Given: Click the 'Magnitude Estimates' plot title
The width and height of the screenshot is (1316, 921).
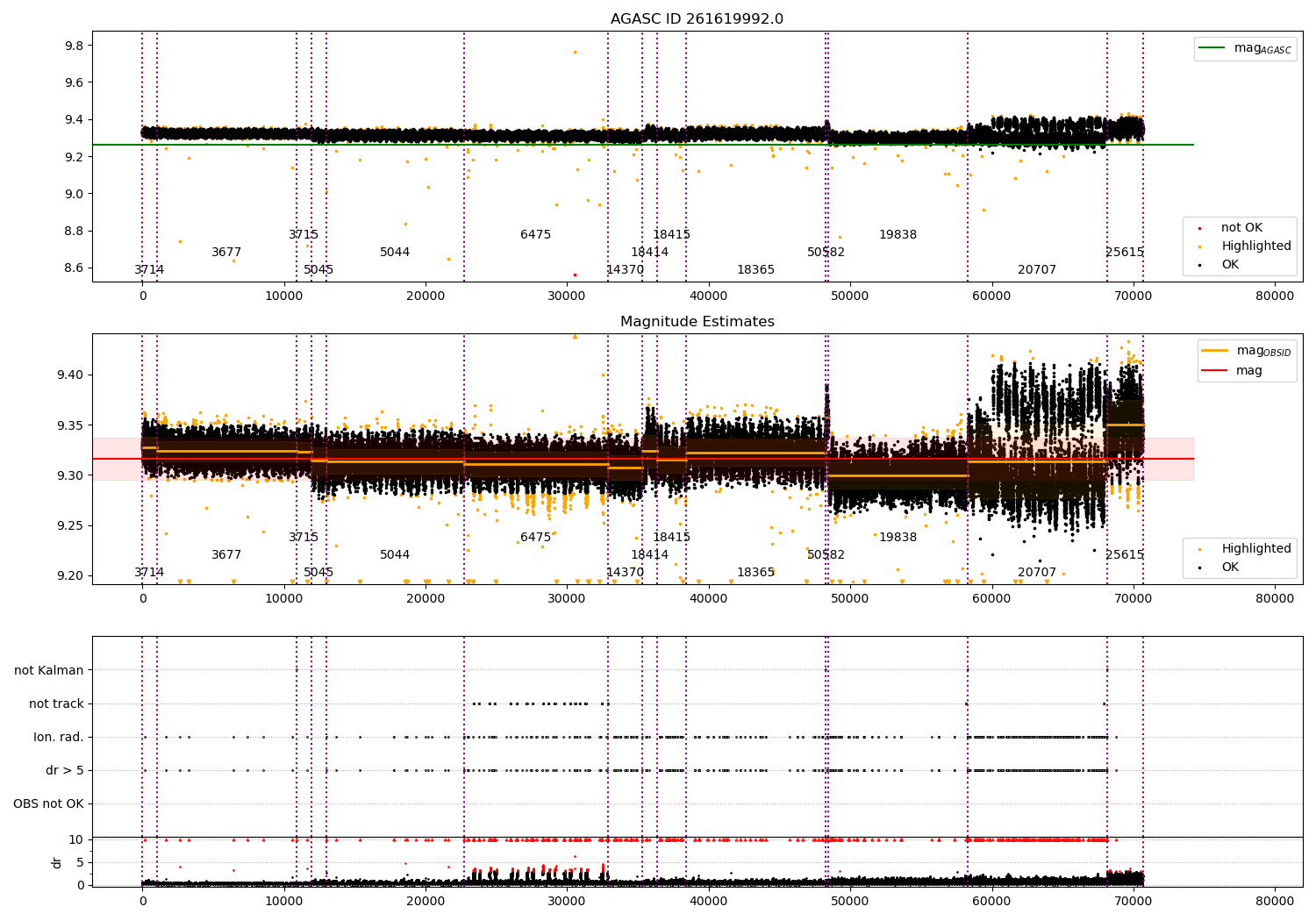Looking at the screenshot, I should 697,322.
